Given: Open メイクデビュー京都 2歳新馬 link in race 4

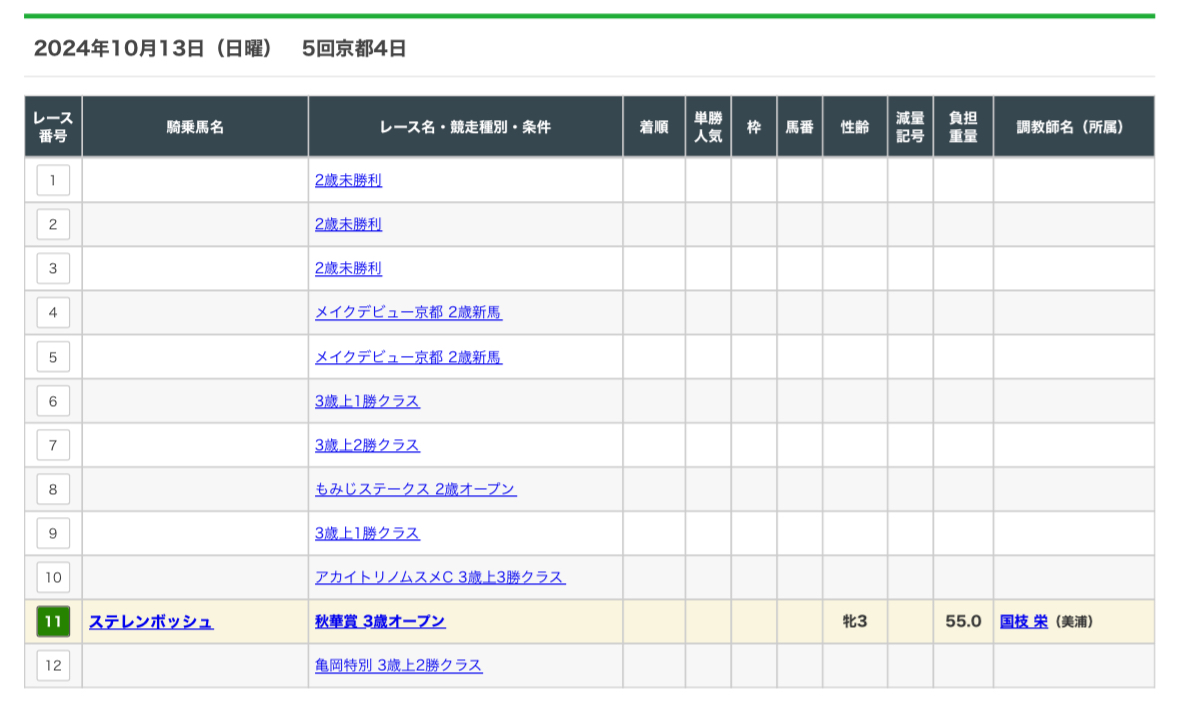Looking at the screenshot, I should [x=408, y=313].
